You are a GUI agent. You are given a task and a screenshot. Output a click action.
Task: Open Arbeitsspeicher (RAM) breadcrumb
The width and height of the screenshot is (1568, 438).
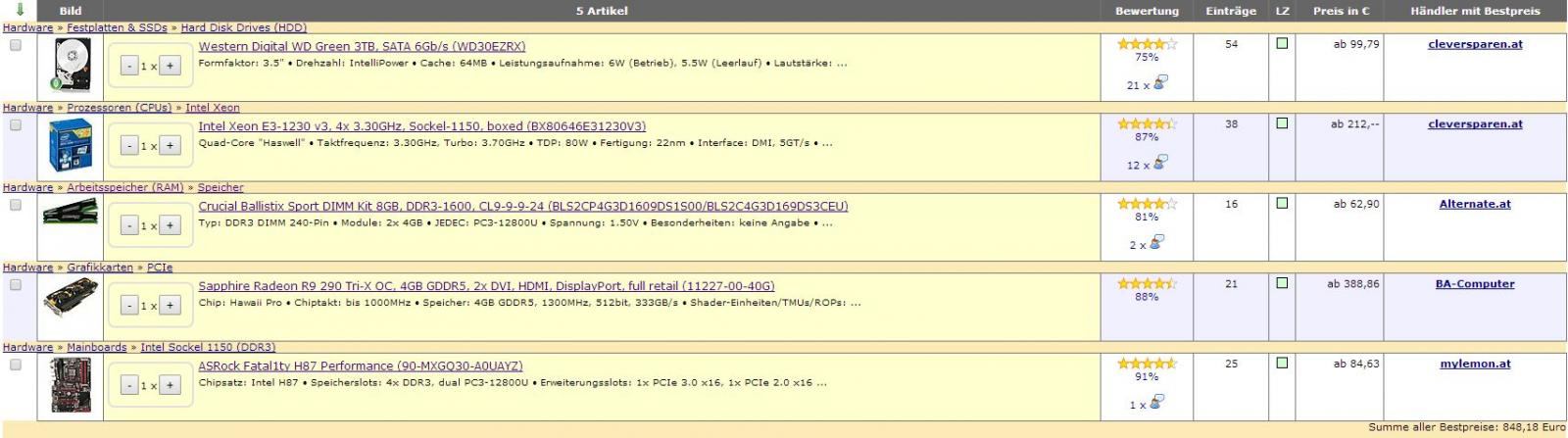coord(124,187)
